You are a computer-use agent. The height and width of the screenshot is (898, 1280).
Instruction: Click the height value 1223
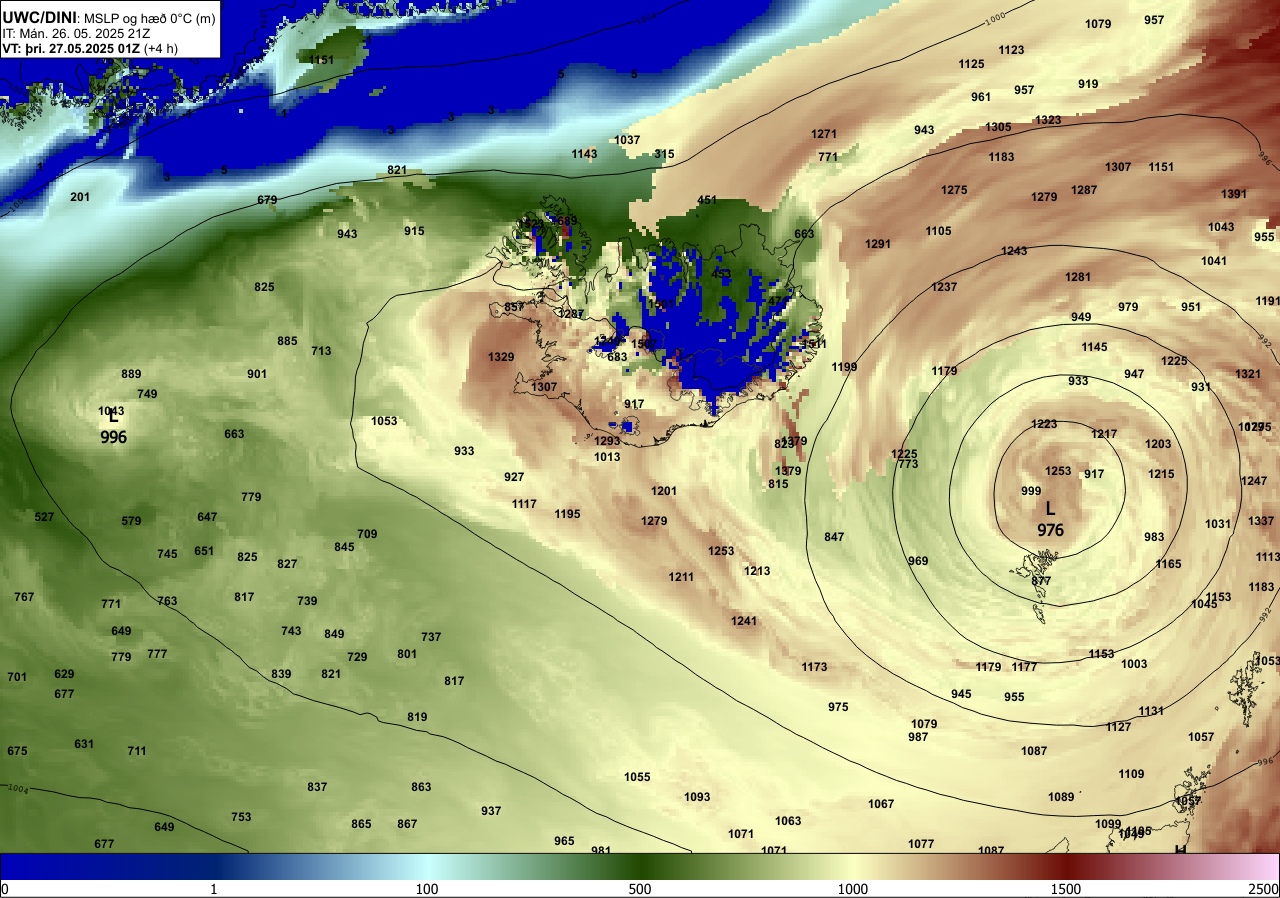click(x=1044, y=424)
